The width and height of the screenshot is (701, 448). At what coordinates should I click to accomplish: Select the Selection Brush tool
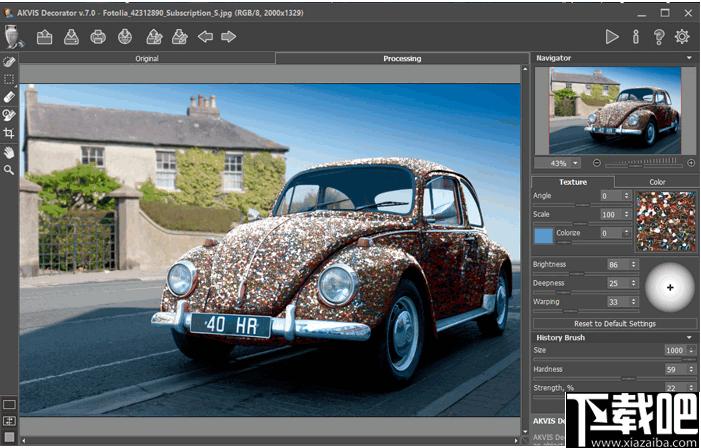click(9, 61)
